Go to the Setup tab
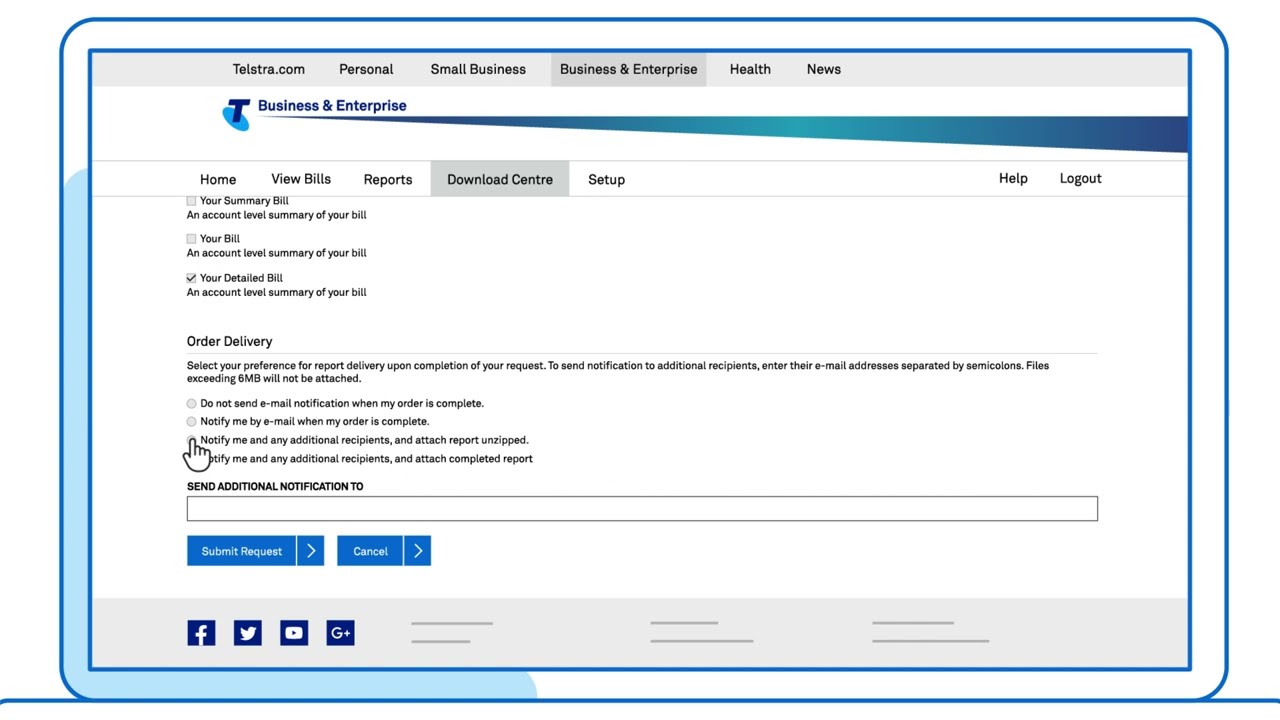The width and height of the screenshot is (1280, 720). click(x=606, y=180)
